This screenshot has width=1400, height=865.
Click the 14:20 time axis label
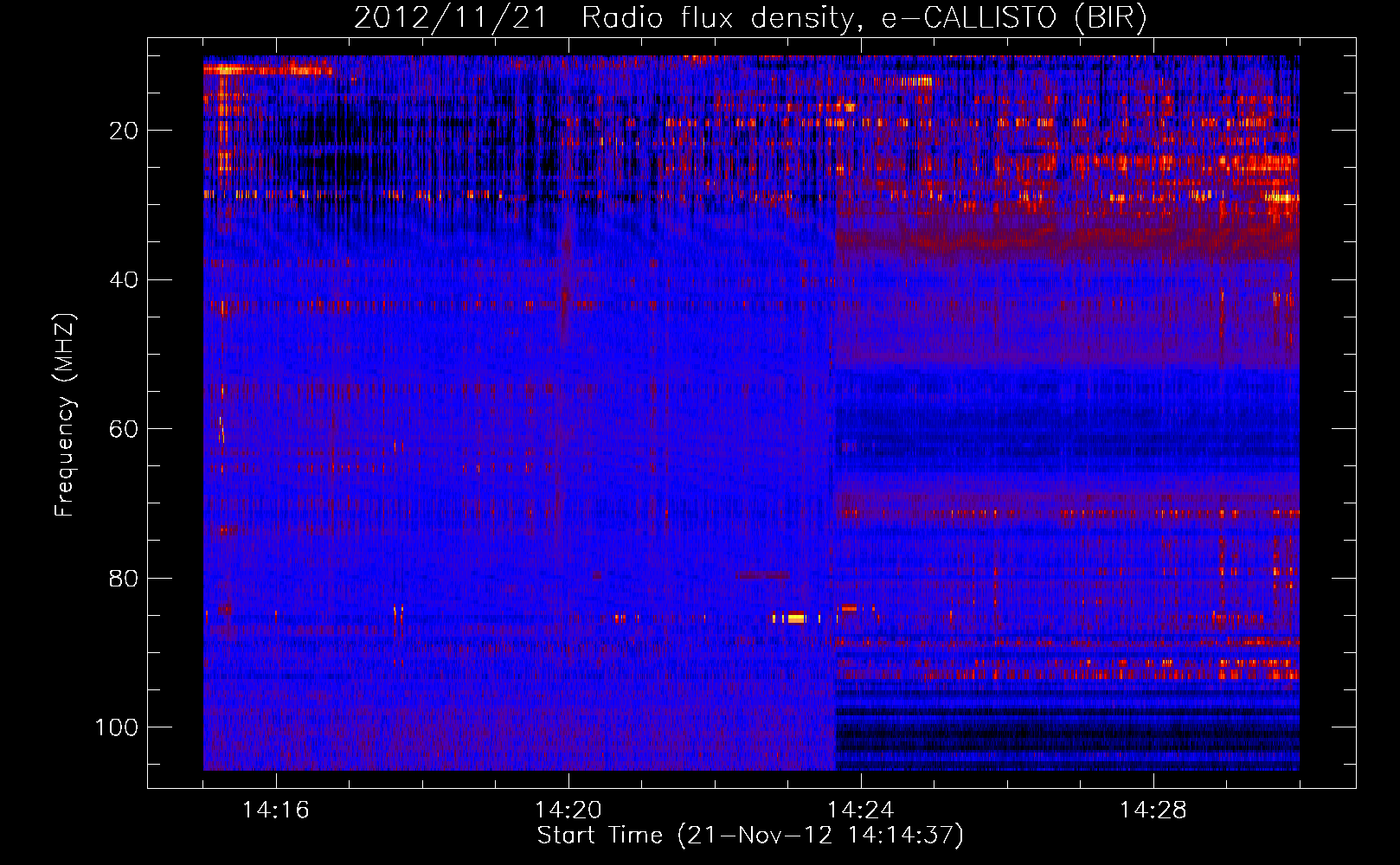(568, 811)
